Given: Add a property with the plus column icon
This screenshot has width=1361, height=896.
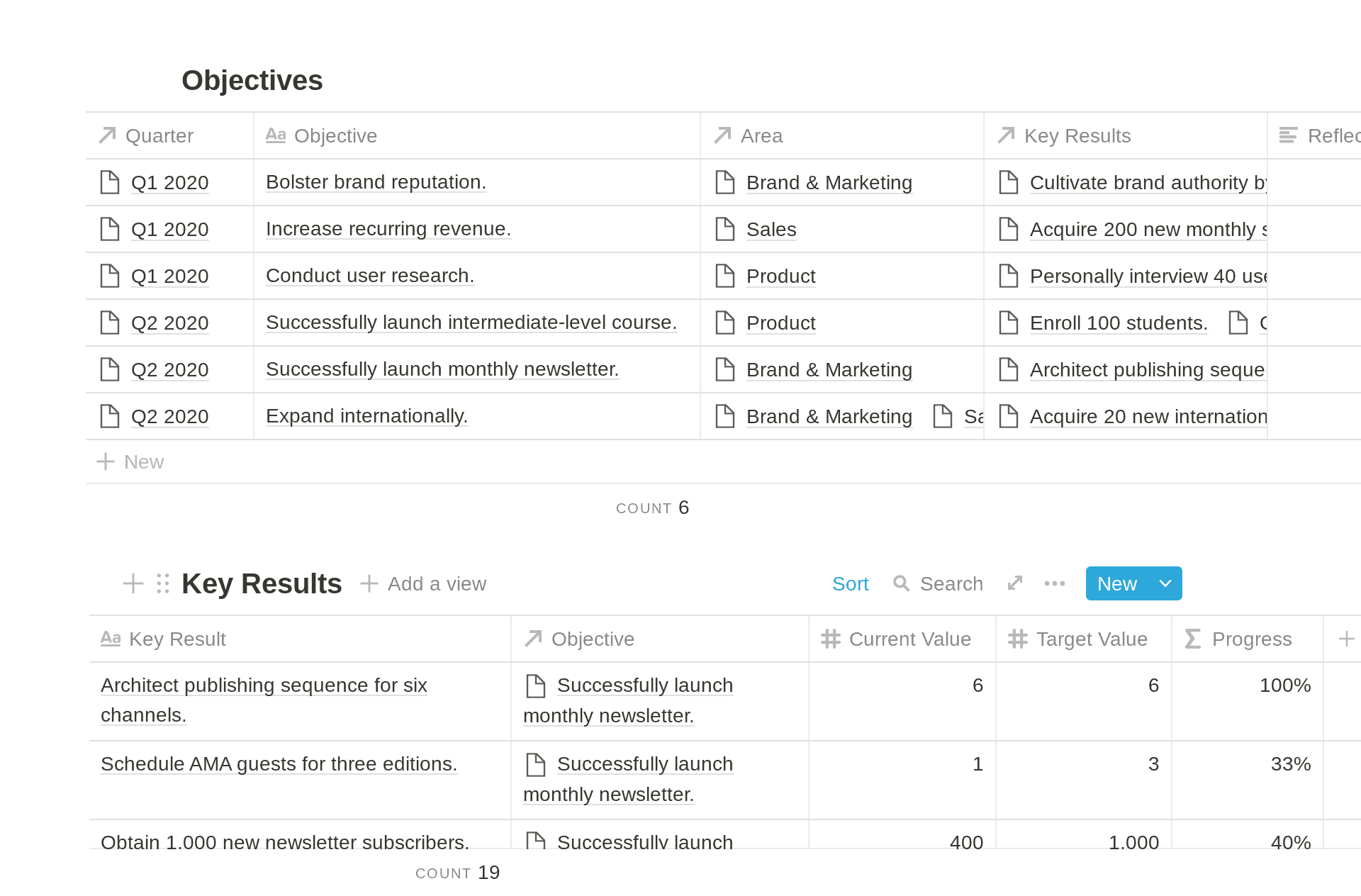Looking at the screenshot, I should pyautogui.click(x=1346, y=639).
